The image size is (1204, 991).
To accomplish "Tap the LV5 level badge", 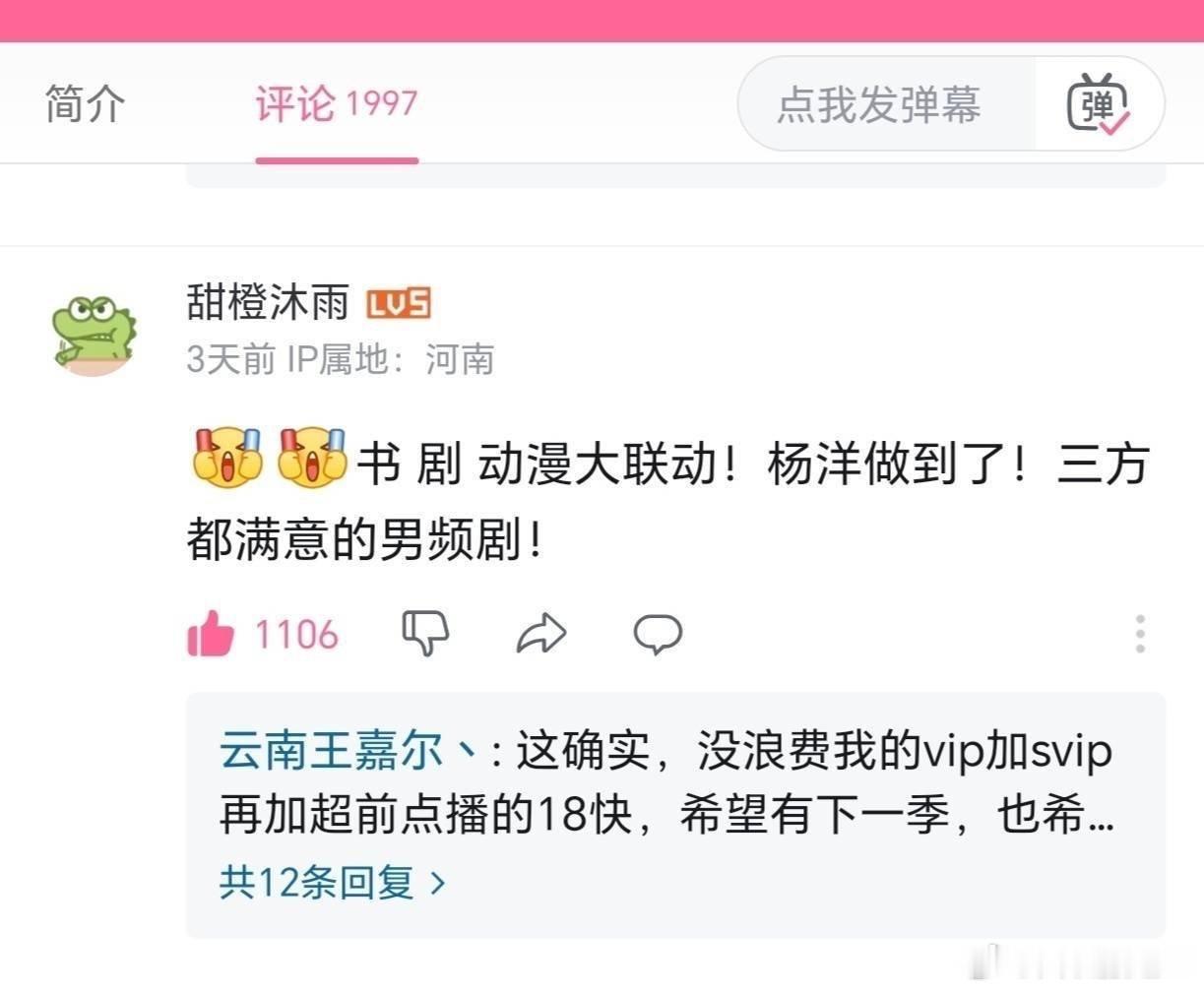I will point(399,304).
